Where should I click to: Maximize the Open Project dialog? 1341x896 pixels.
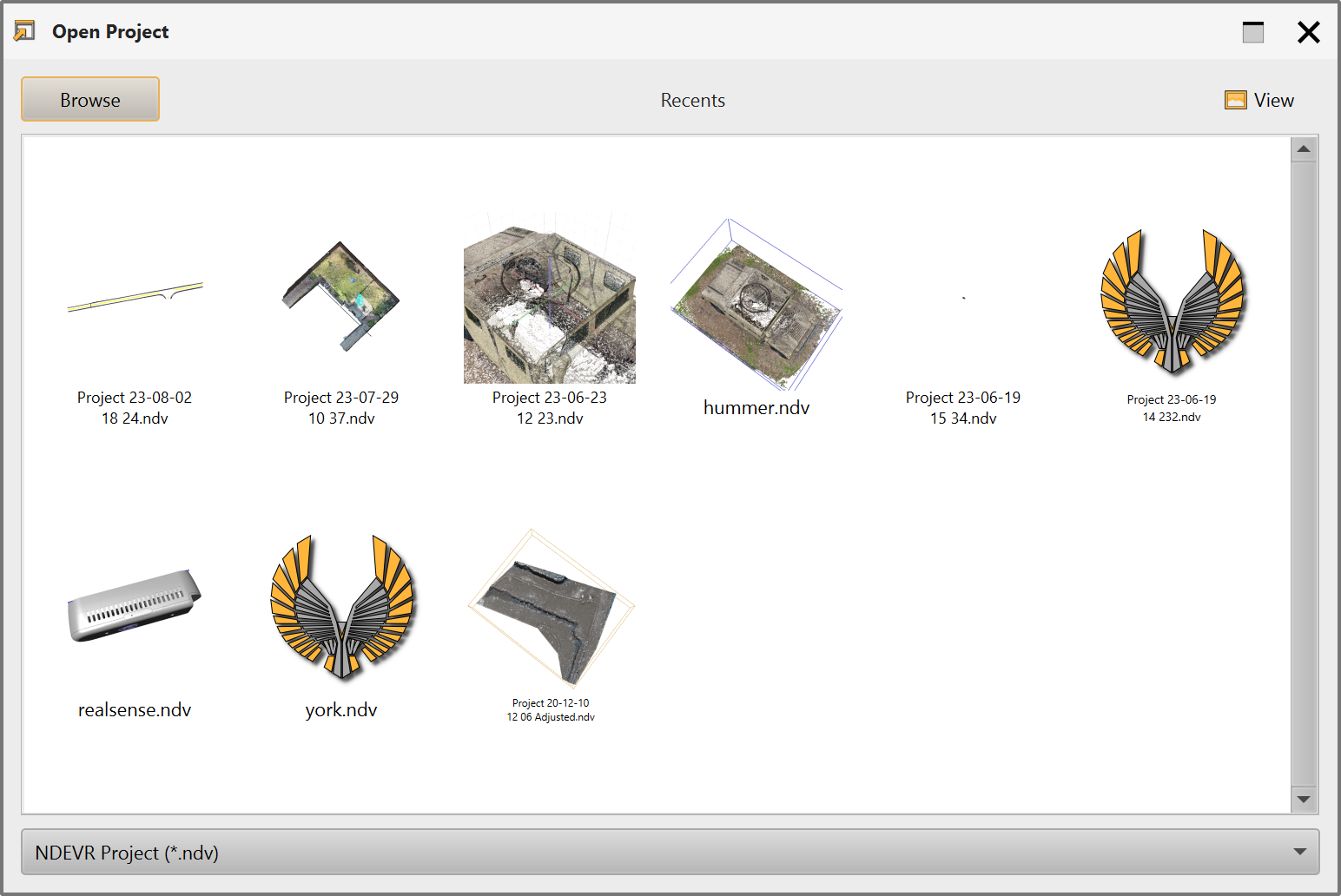[x=1252, y=32]
